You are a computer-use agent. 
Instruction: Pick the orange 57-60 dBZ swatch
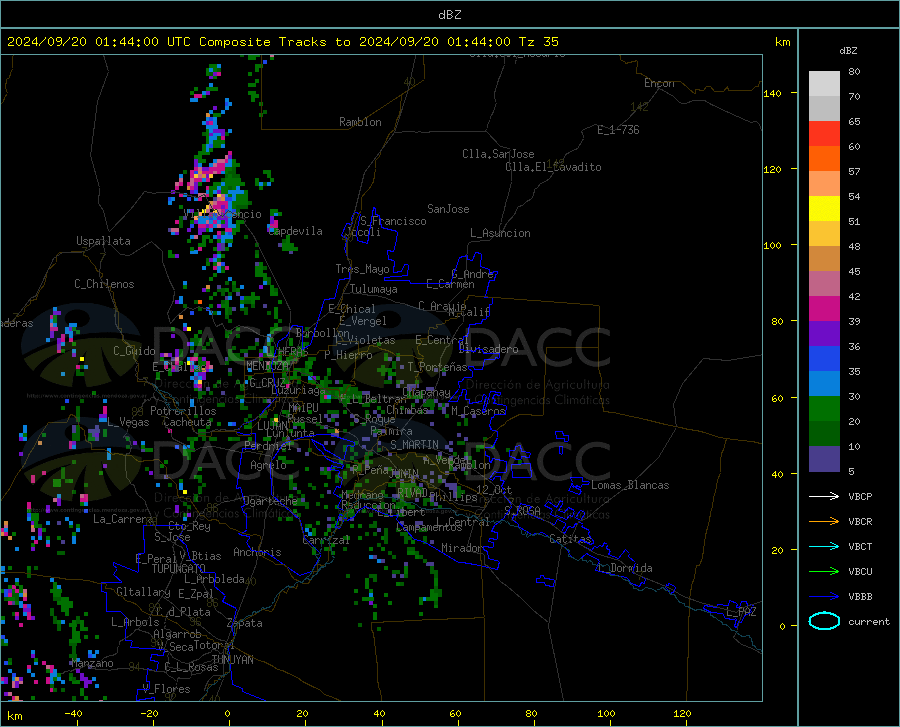click(824, 159)
